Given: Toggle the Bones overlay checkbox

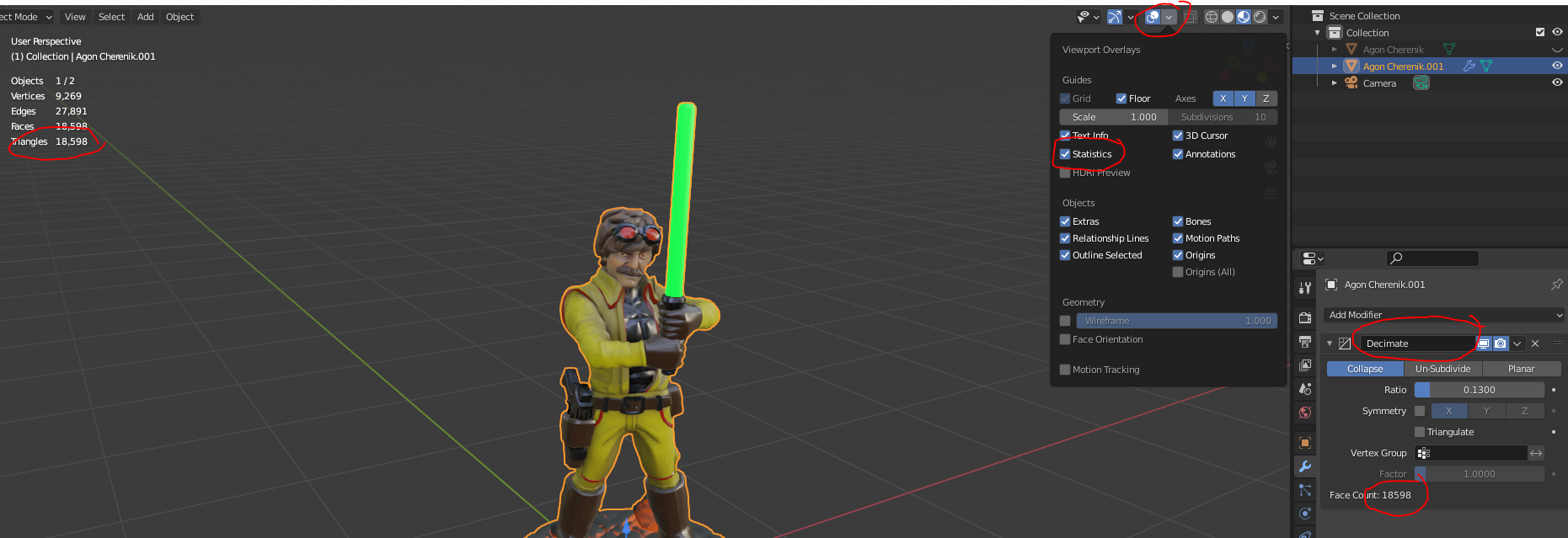Looking at the screenshot, I should pos(1178,221).
